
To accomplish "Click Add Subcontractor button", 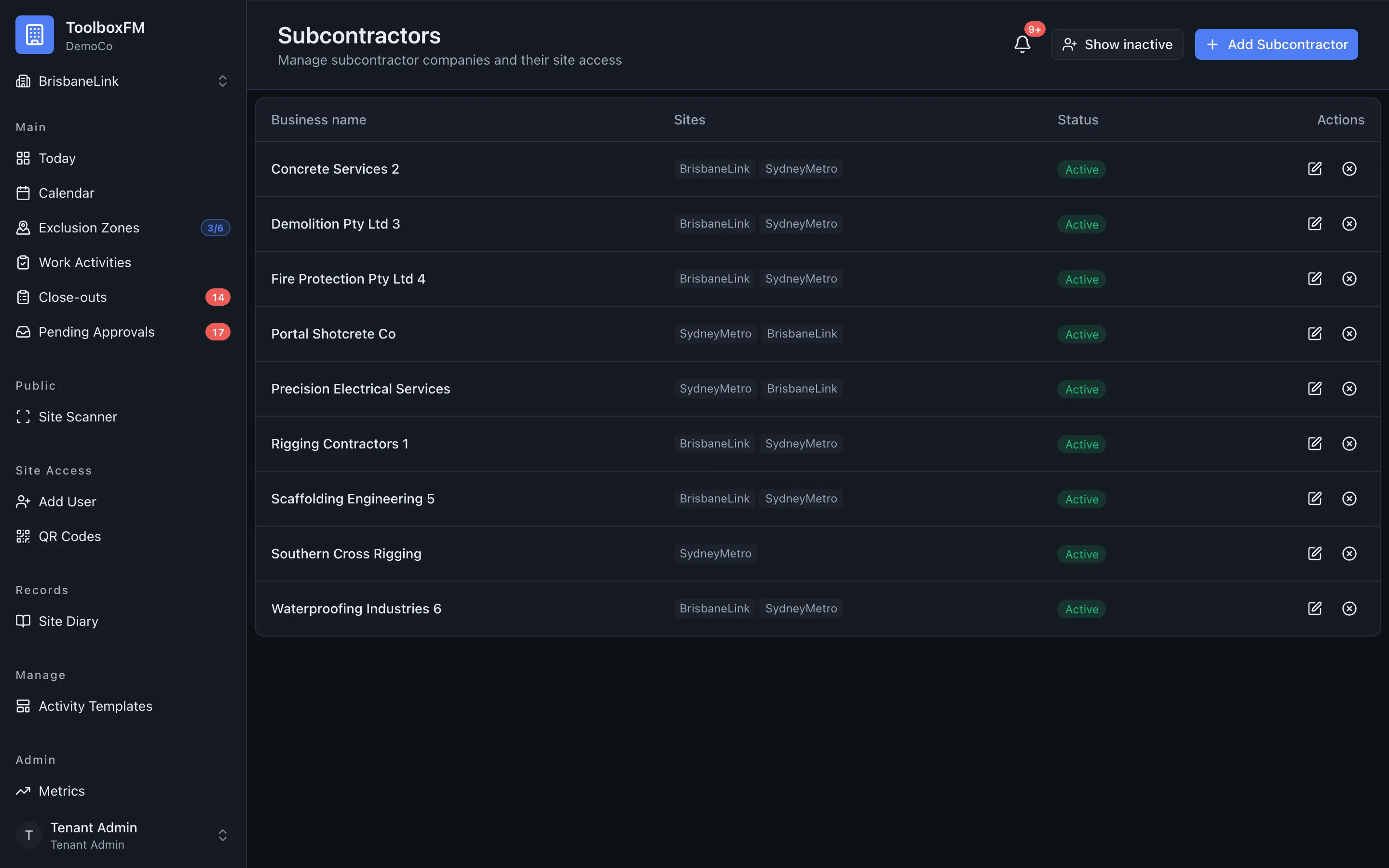I will click(x=1276, y=44).
